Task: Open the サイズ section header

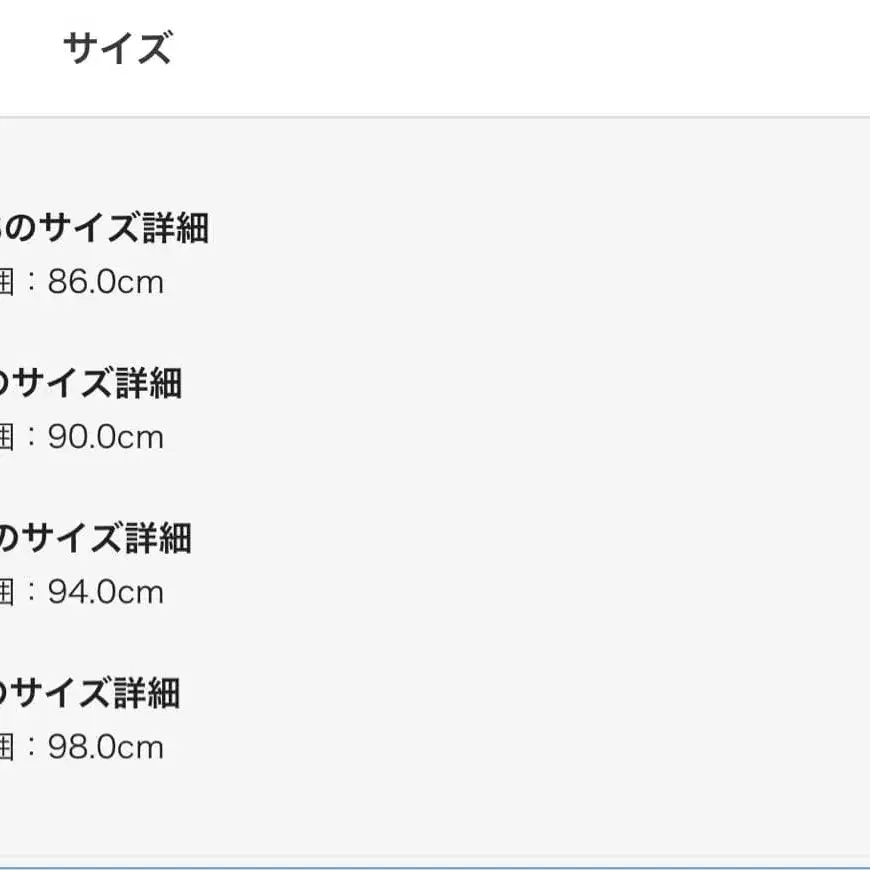Action: (117, 48)
